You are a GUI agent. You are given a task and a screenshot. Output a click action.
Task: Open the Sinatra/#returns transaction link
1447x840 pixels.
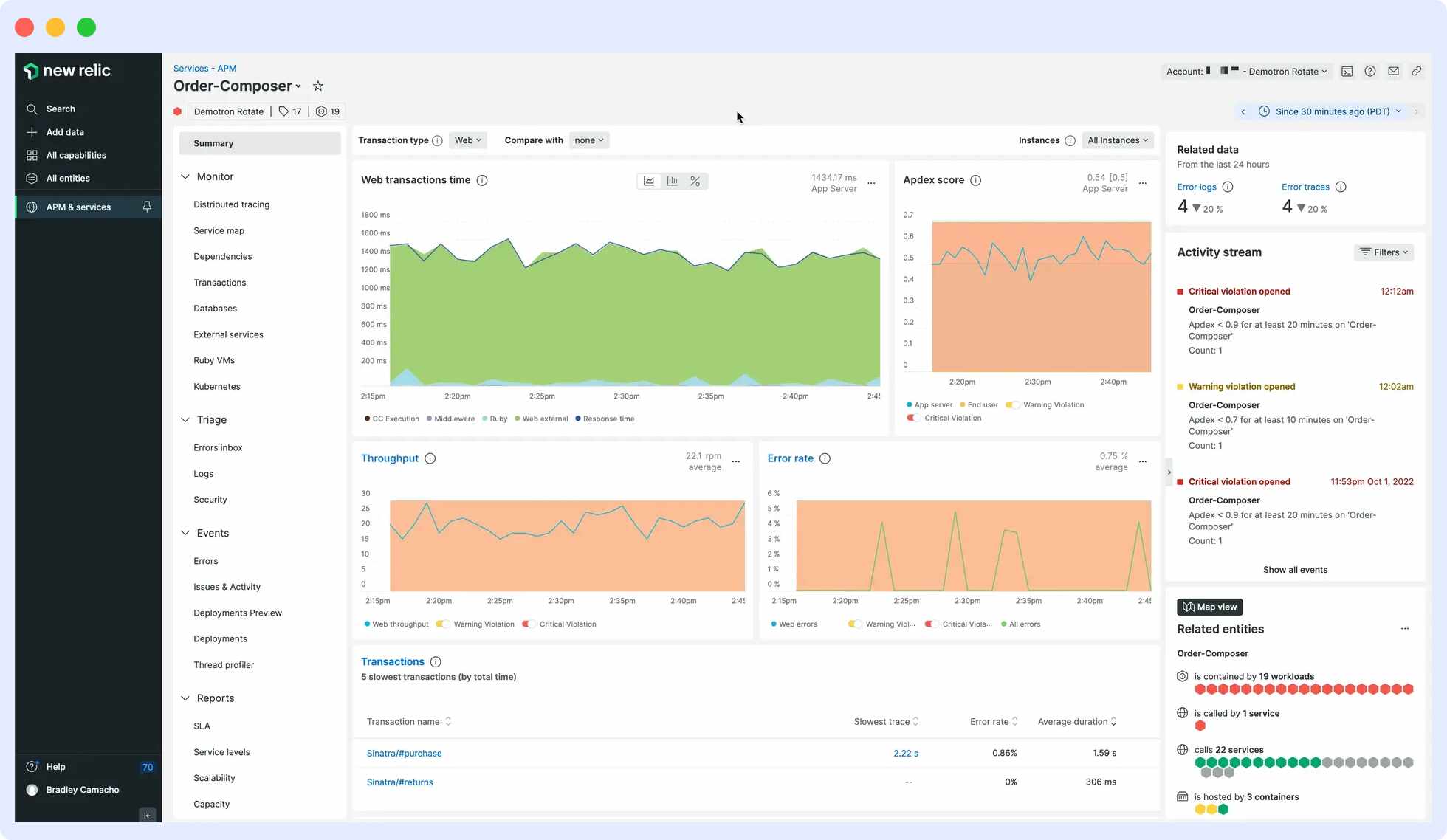(399, 782)
